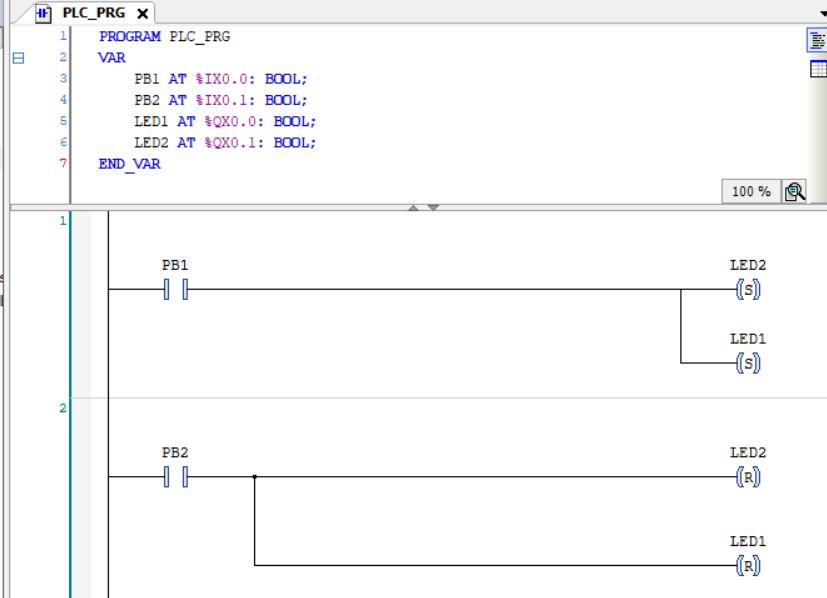
Task: Select the LED2 reset coil
Action: [748, 478]
